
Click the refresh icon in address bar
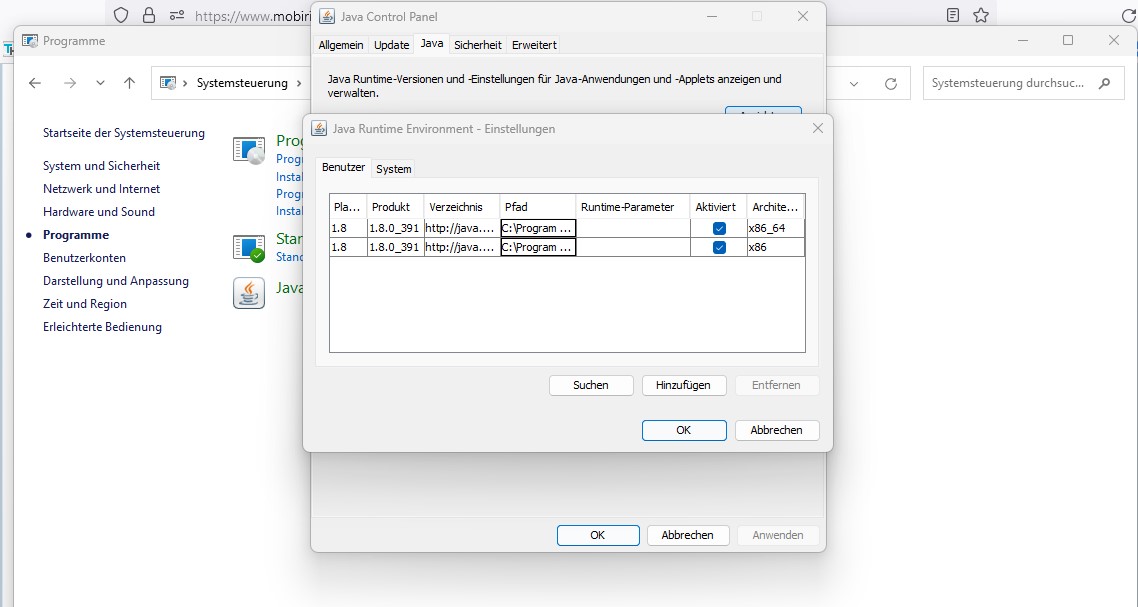pos(890,84)
